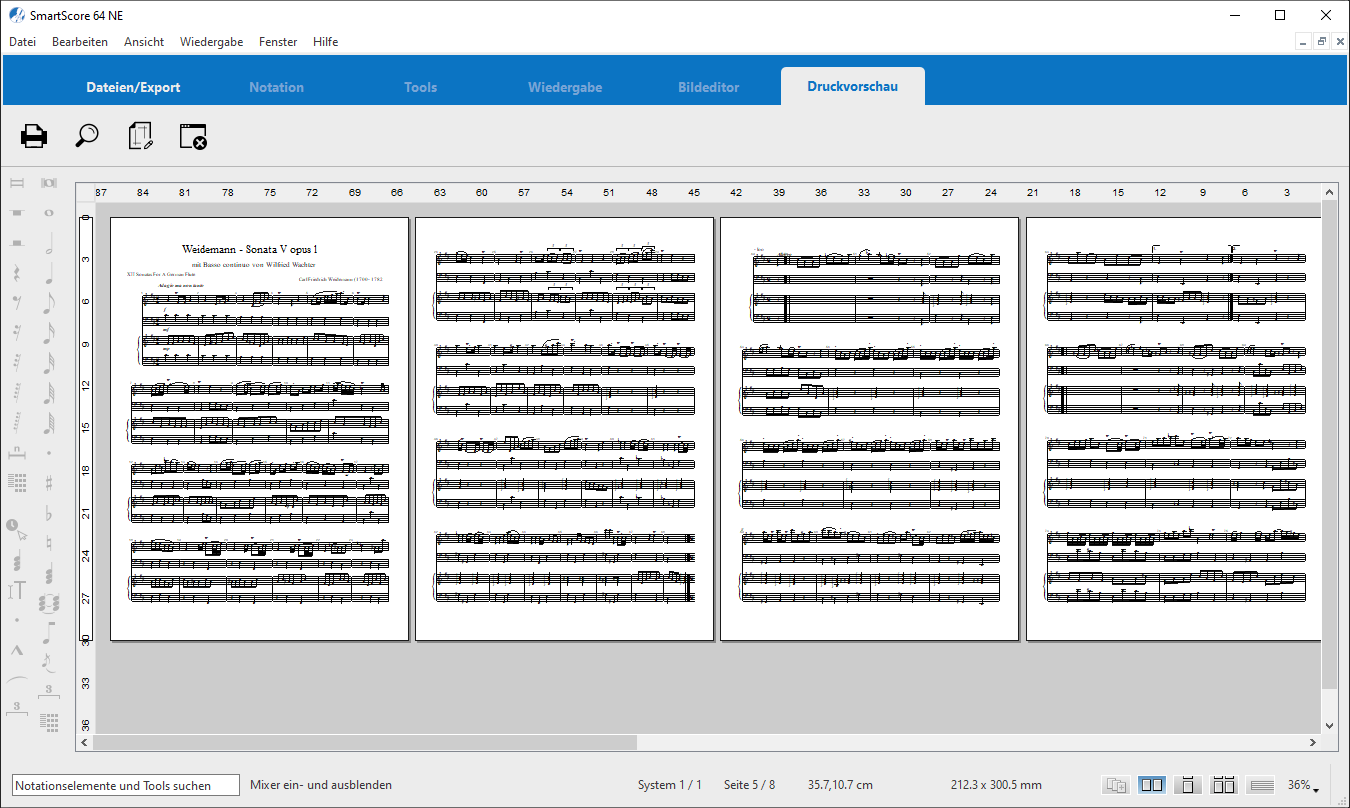
Task: Select the sharp accidental in palette
Action: tap(48, 483)
